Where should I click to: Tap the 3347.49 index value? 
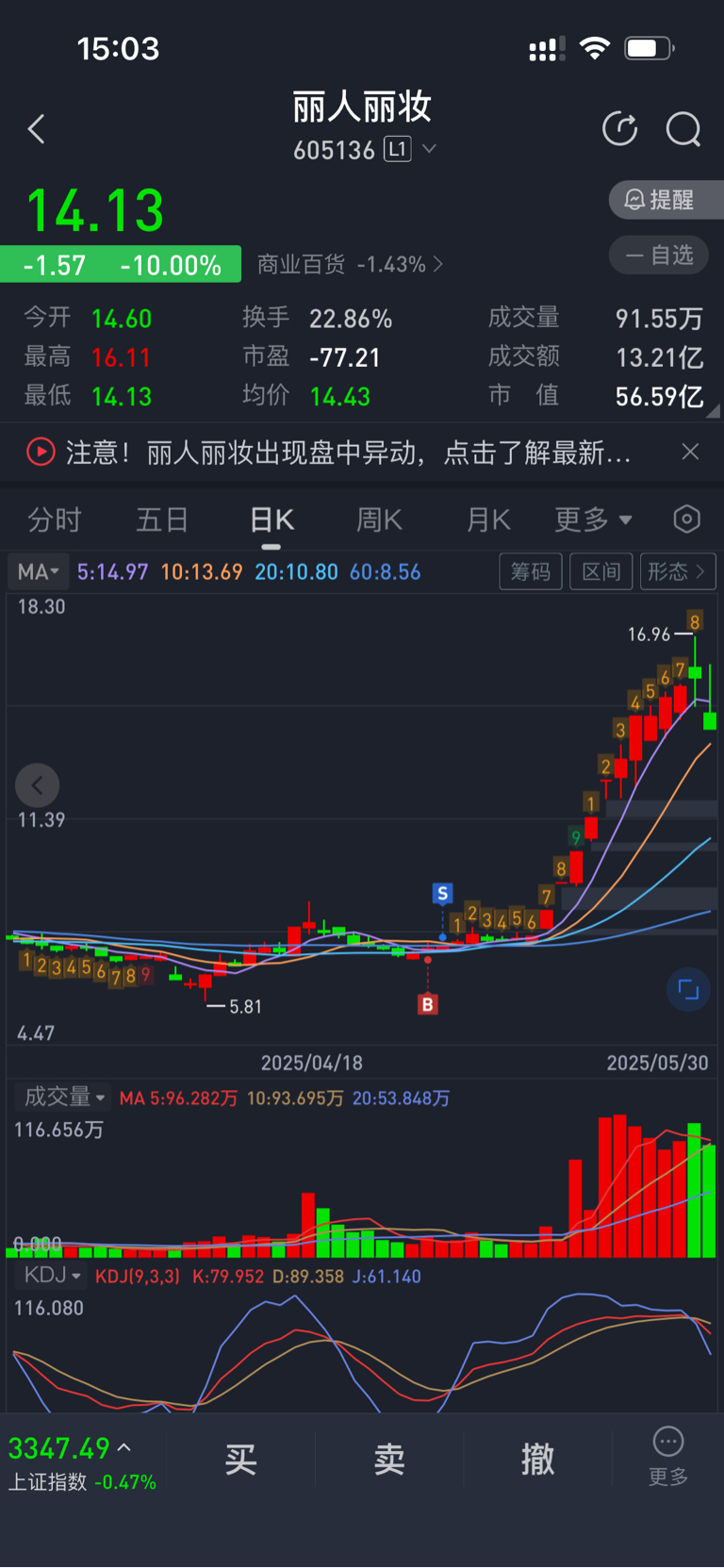coord(59,1447)
